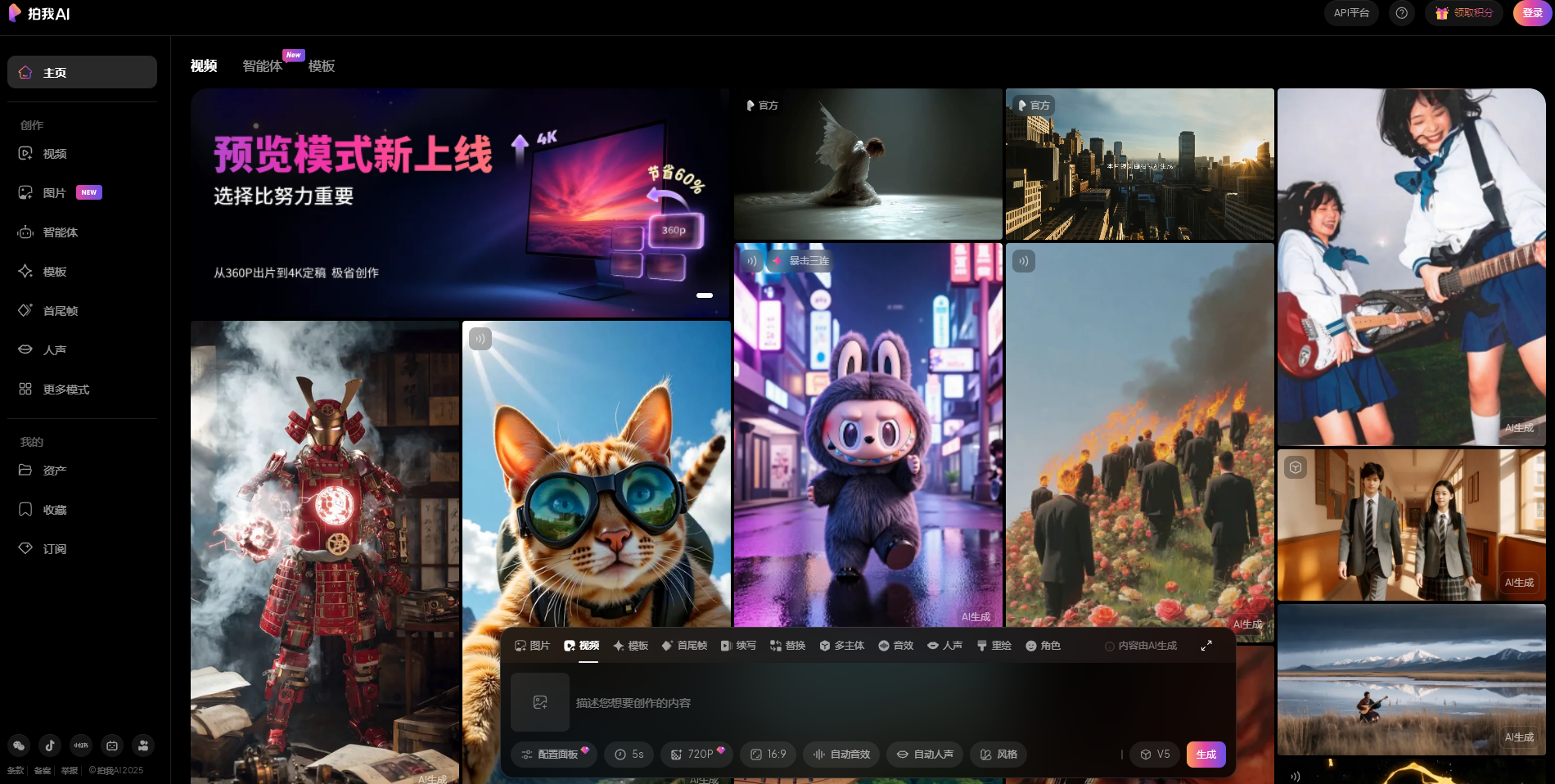Select the 首尾帧 tab in creation panel
Viewport: 1555px width, 784px height.
click(684, 646)
